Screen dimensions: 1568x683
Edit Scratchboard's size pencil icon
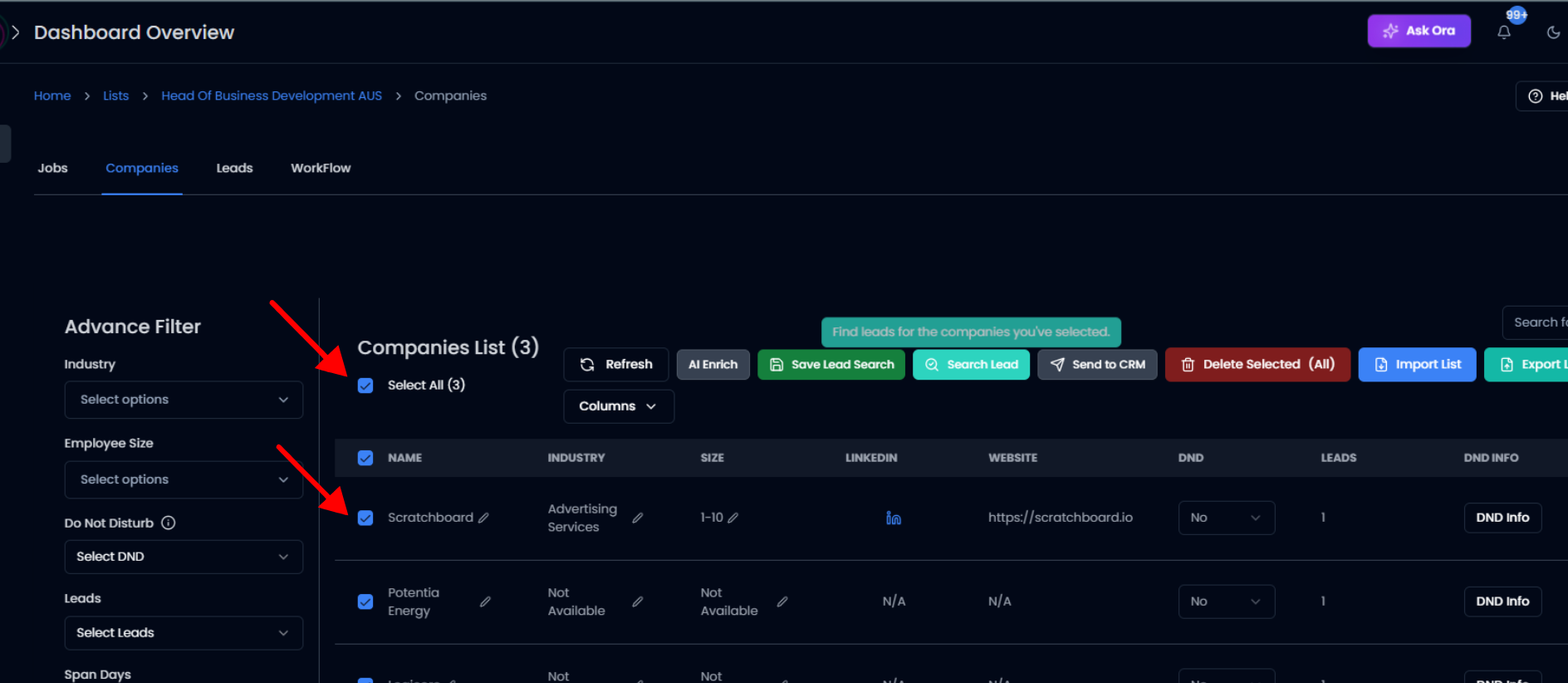pos(733,518)
